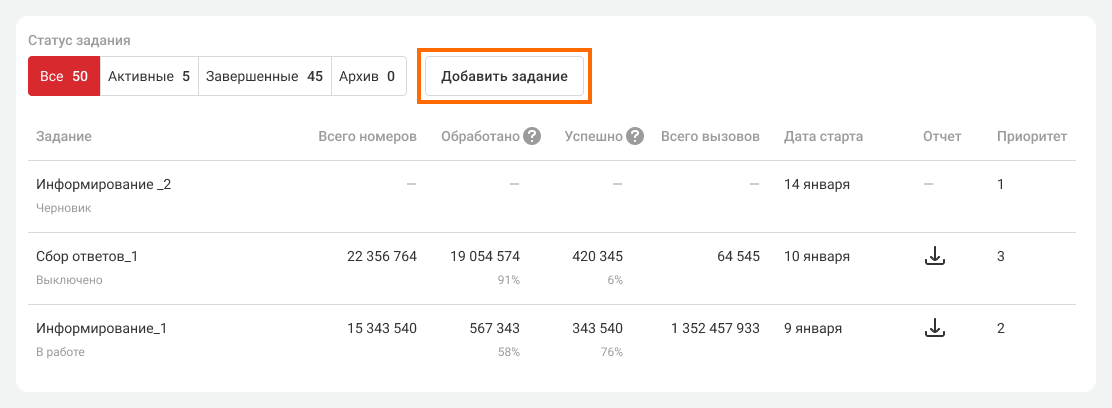Click the Задание column header

click(64, 136)
